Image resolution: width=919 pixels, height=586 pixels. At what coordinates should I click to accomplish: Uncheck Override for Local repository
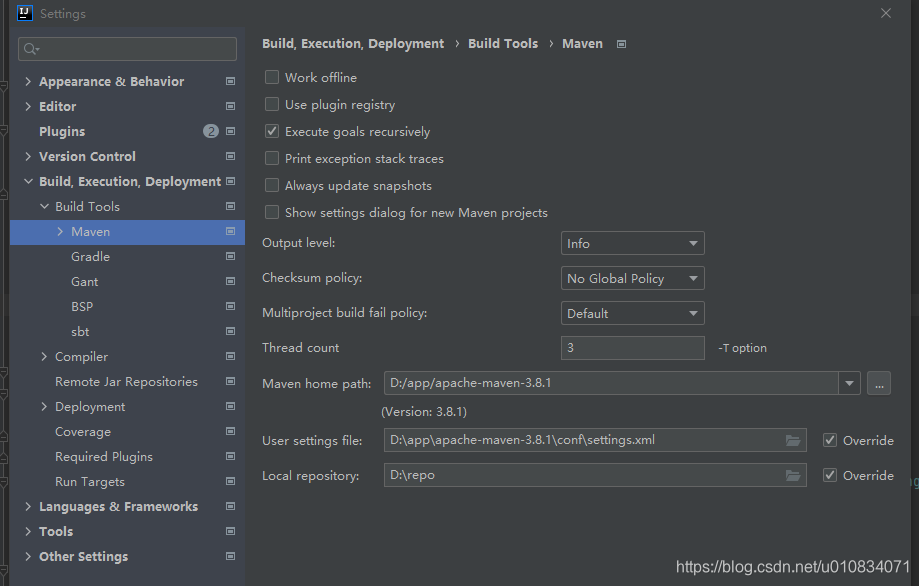coord(830,475)
